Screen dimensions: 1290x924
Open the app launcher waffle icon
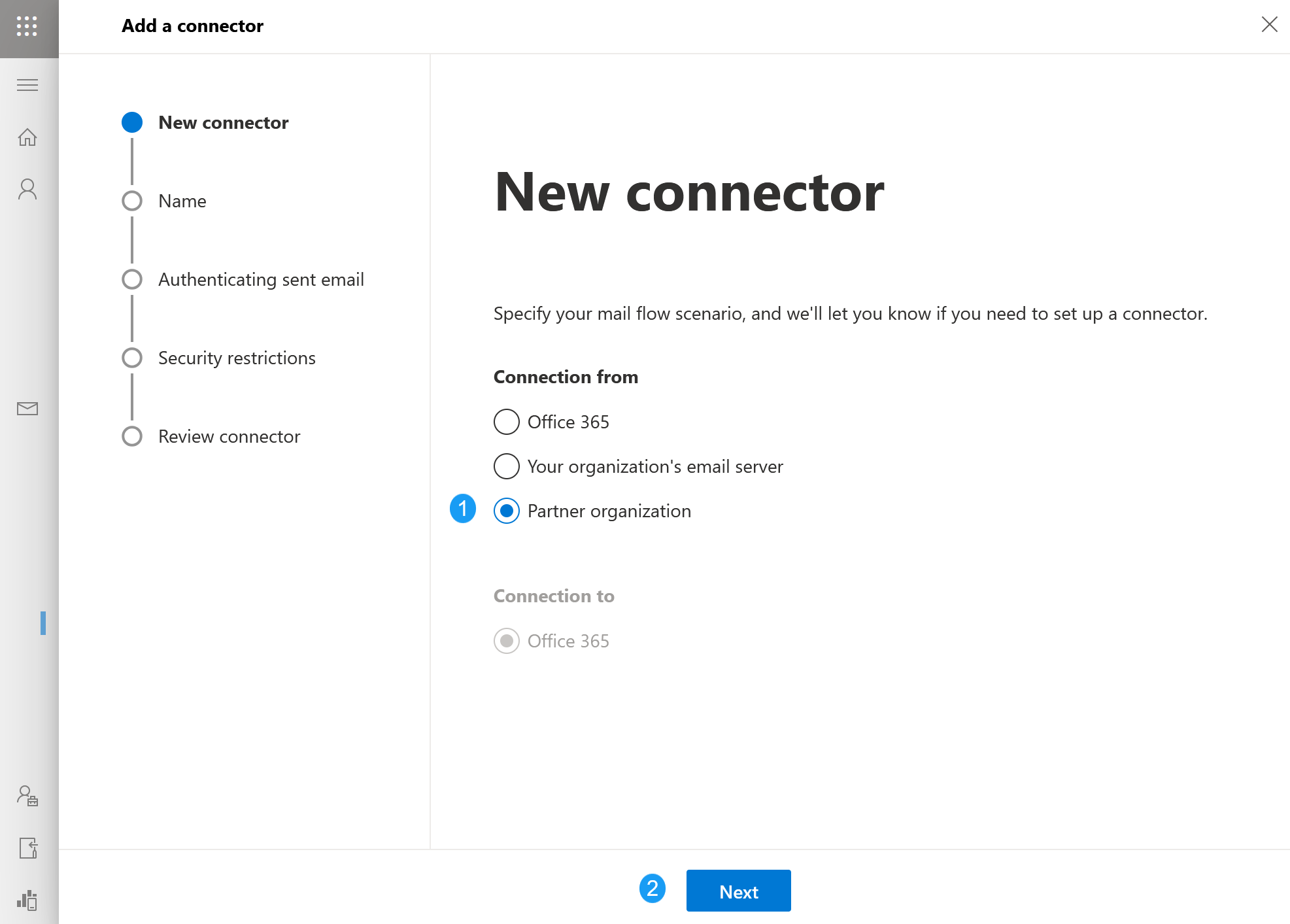click(27, 26)
